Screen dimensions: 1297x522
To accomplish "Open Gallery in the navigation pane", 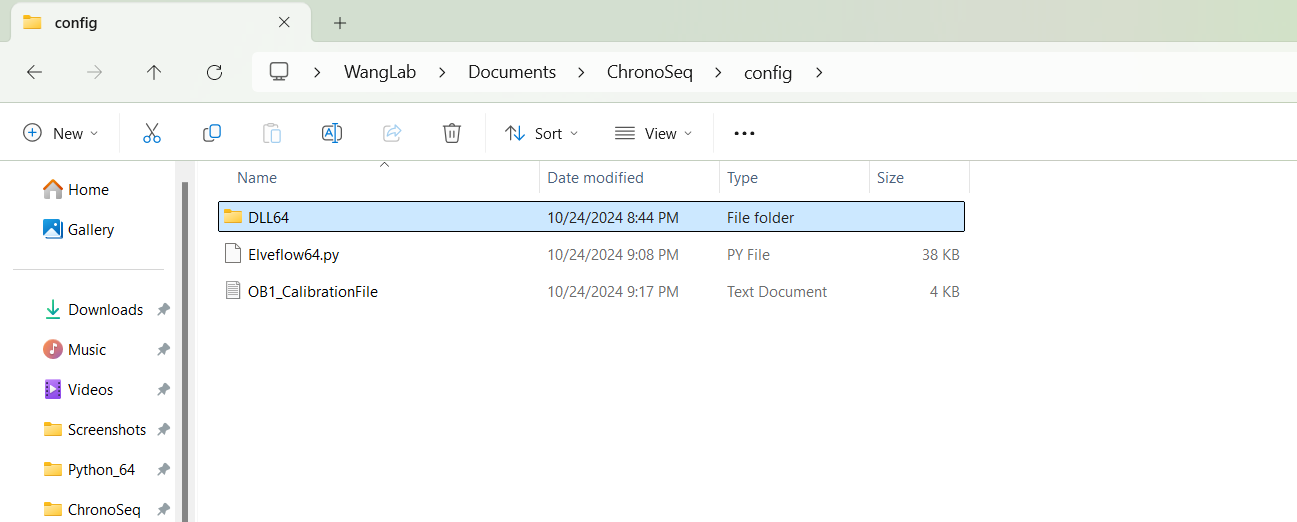I will (90, 230).
